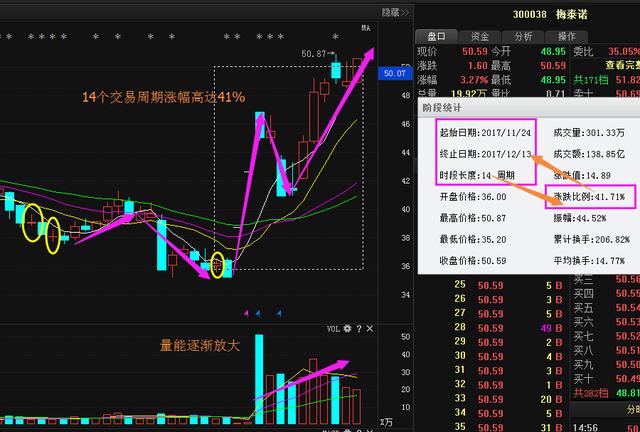
Task: Select the 买九 order book row
Action: (607, 365)
